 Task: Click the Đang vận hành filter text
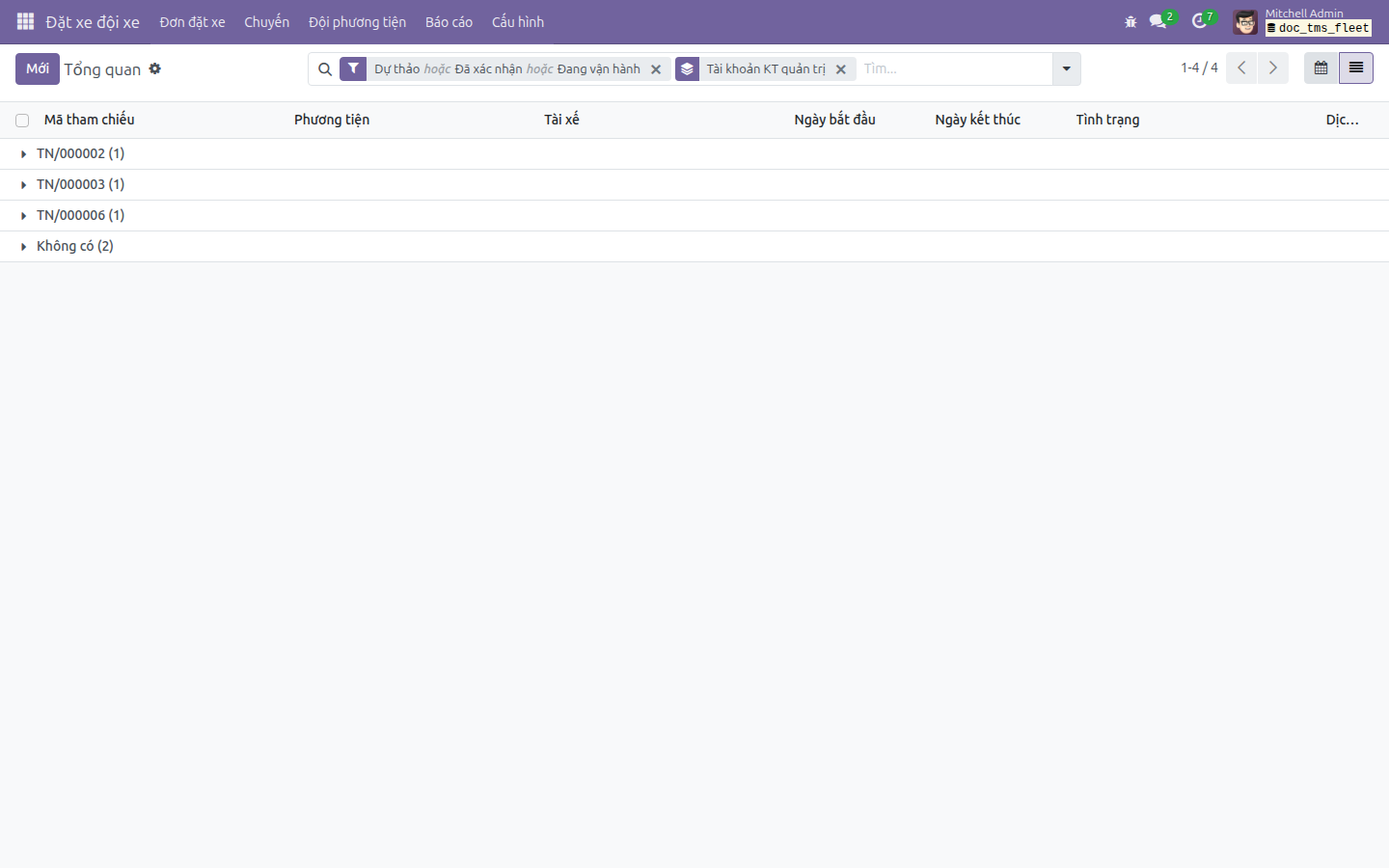tap(599, 68)
